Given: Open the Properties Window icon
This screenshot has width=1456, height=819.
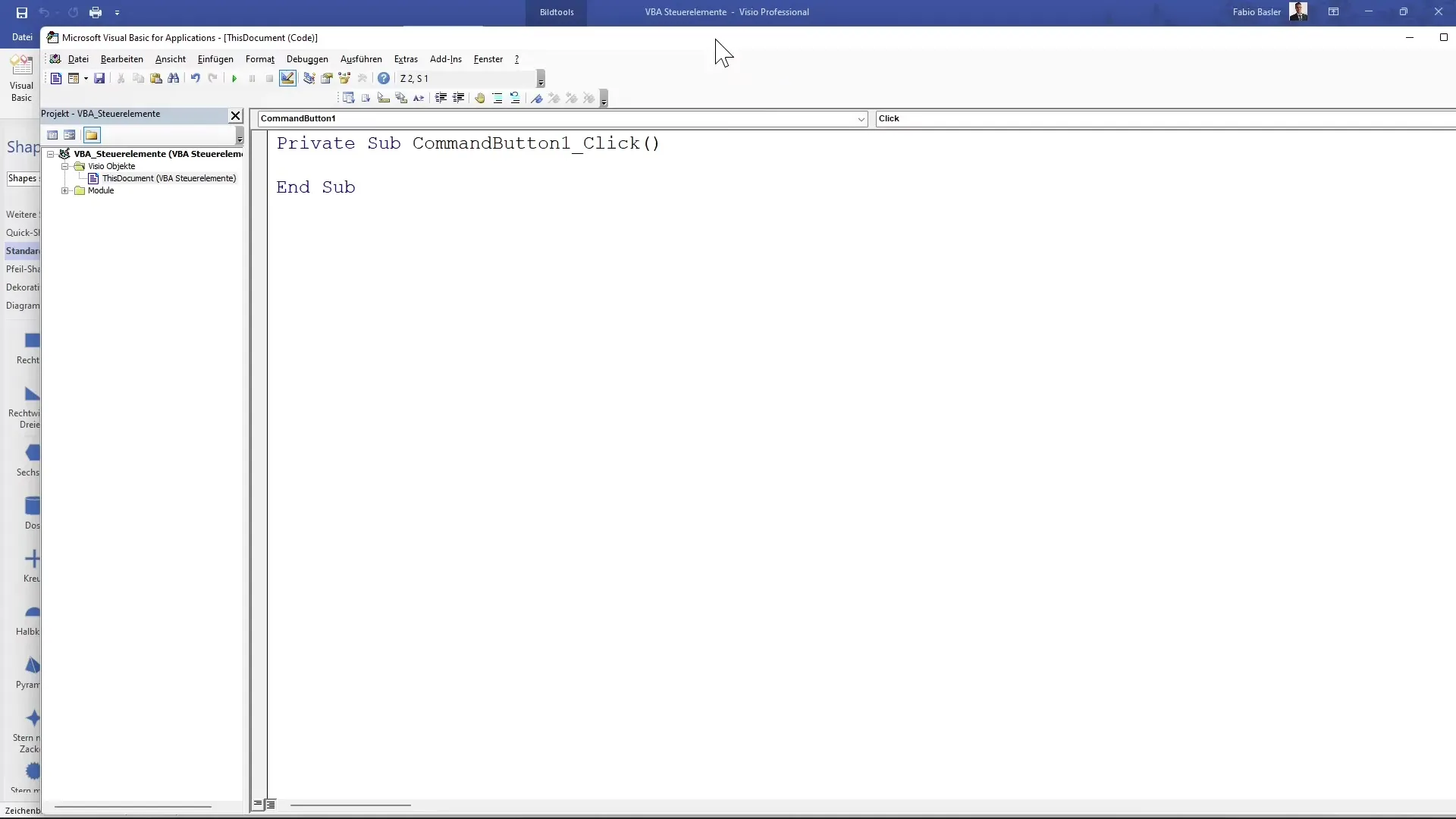Looking at the screenshot, I should 327,78.
